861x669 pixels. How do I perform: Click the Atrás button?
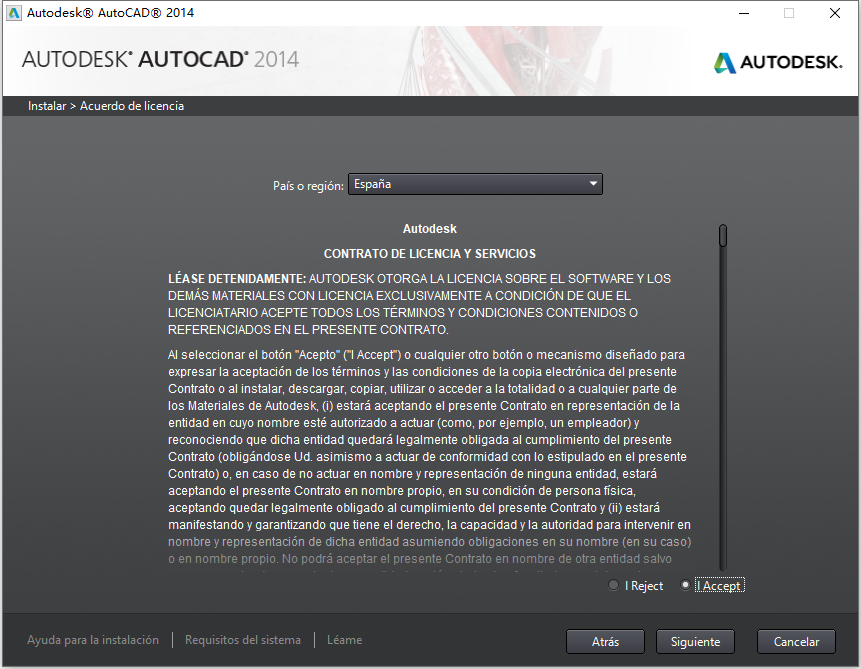click(x=605, y=642)
